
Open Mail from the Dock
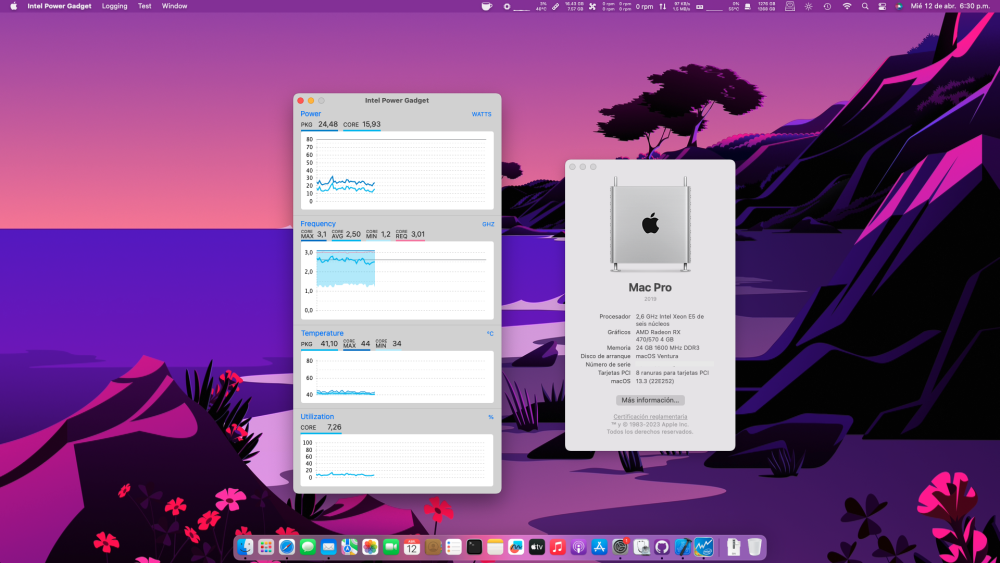coord(328,547)
